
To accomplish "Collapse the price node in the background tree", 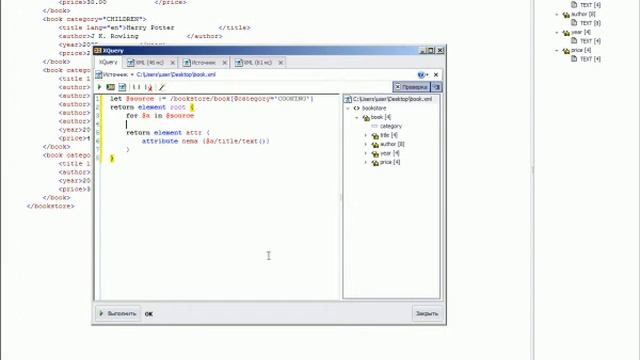I will [x=557, y=50].
